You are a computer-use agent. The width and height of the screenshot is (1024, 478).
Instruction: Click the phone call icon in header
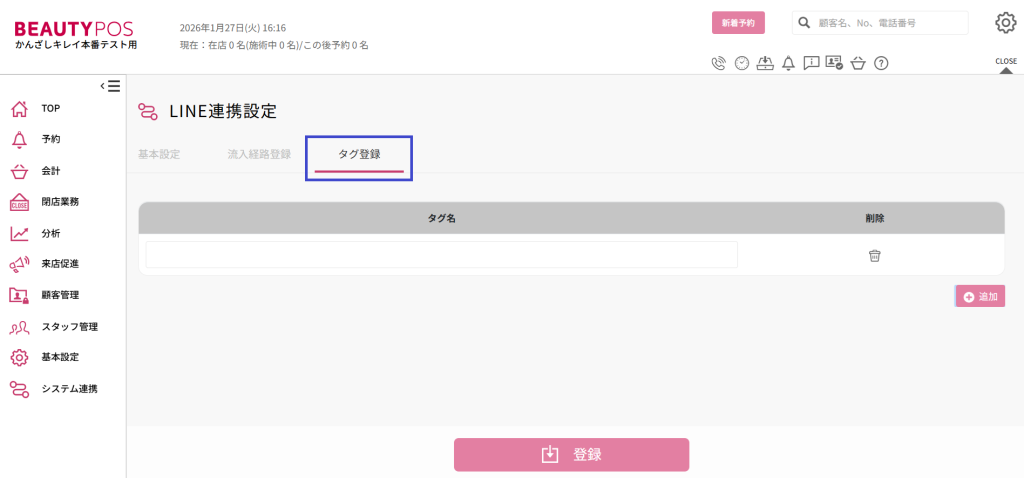point(718,63)
